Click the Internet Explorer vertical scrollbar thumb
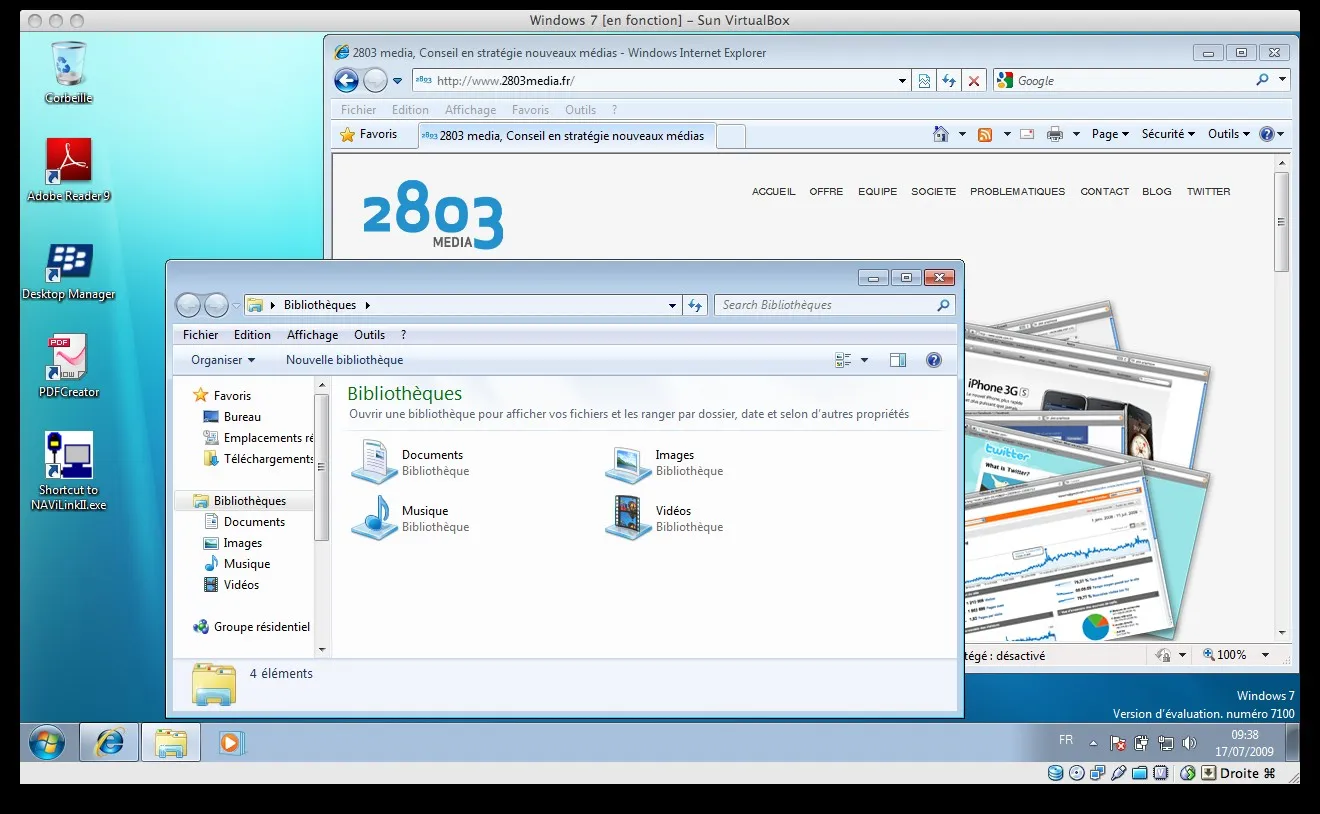The height and width of the screenshot is (814, 1320). tap(1281, 221)
